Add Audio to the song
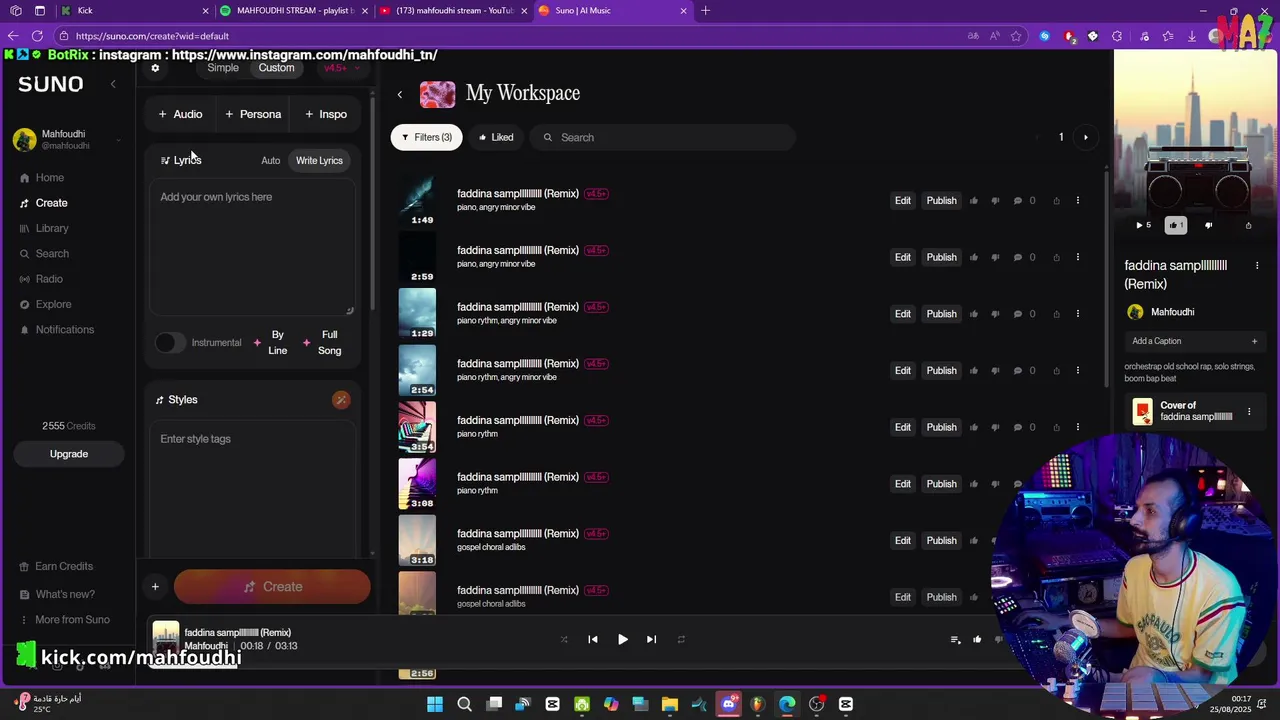Image resolution: width=1280 pixels, height=720 pixels. pos(180,114)
